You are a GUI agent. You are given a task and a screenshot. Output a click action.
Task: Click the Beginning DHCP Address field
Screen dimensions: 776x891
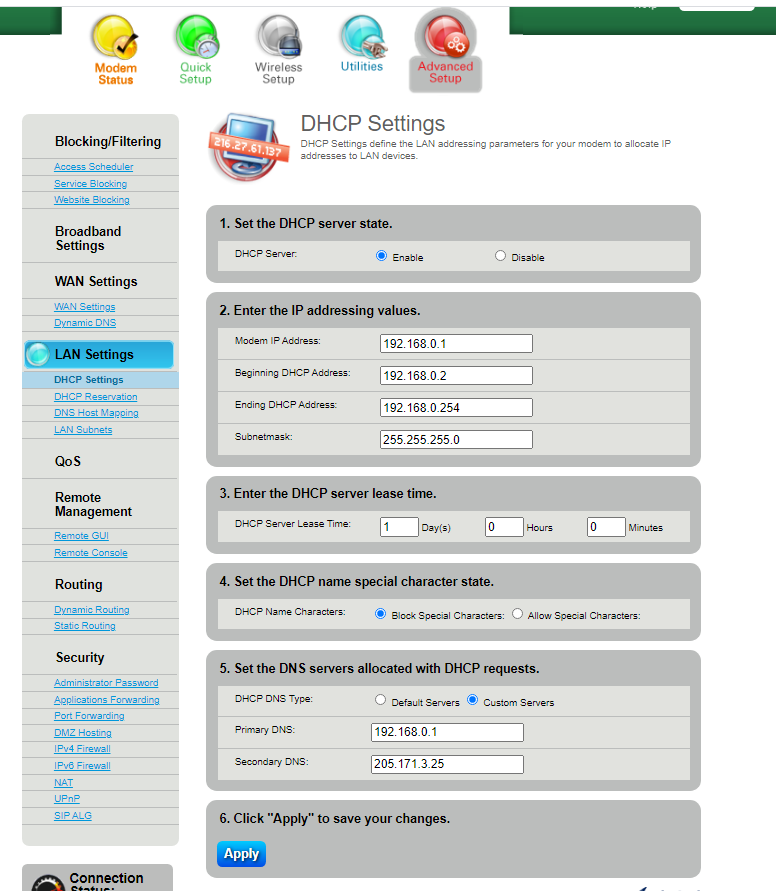(x=456, y=376)
